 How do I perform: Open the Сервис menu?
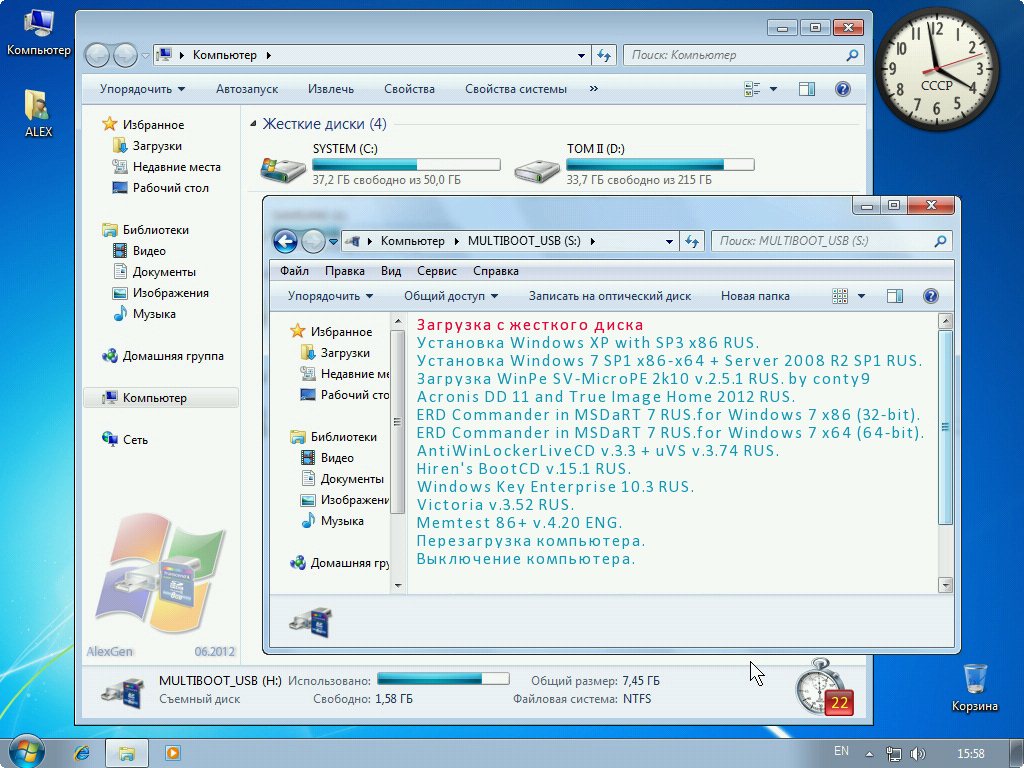(x=436, y=271)
